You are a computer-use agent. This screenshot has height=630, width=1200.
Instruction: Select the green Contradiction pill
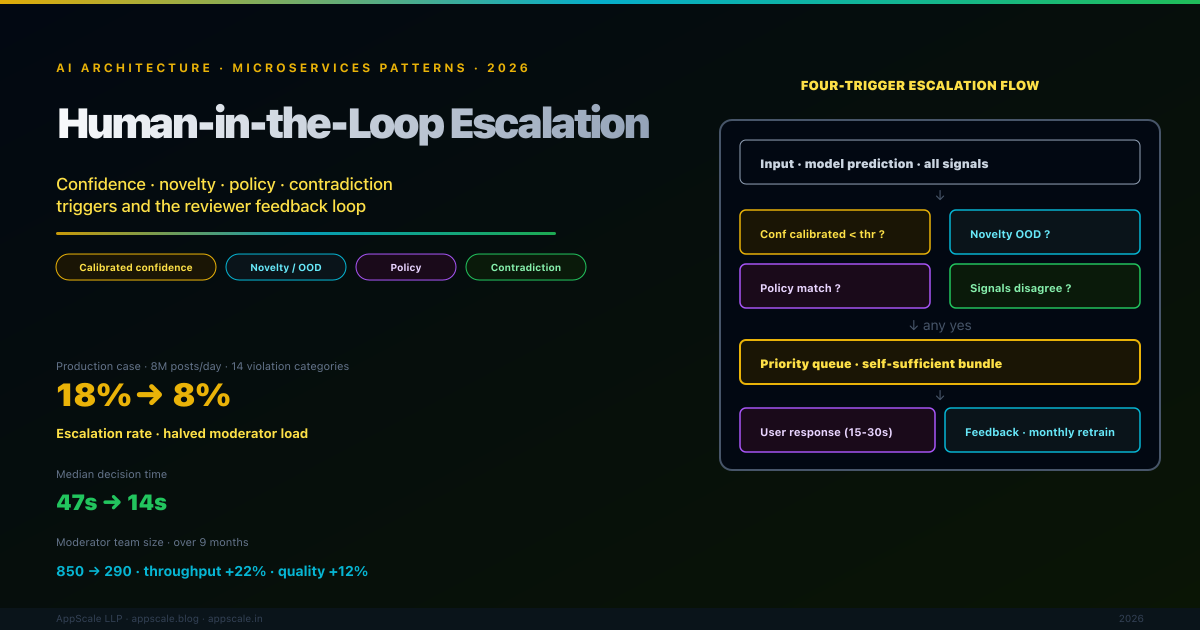click(526, 267)
